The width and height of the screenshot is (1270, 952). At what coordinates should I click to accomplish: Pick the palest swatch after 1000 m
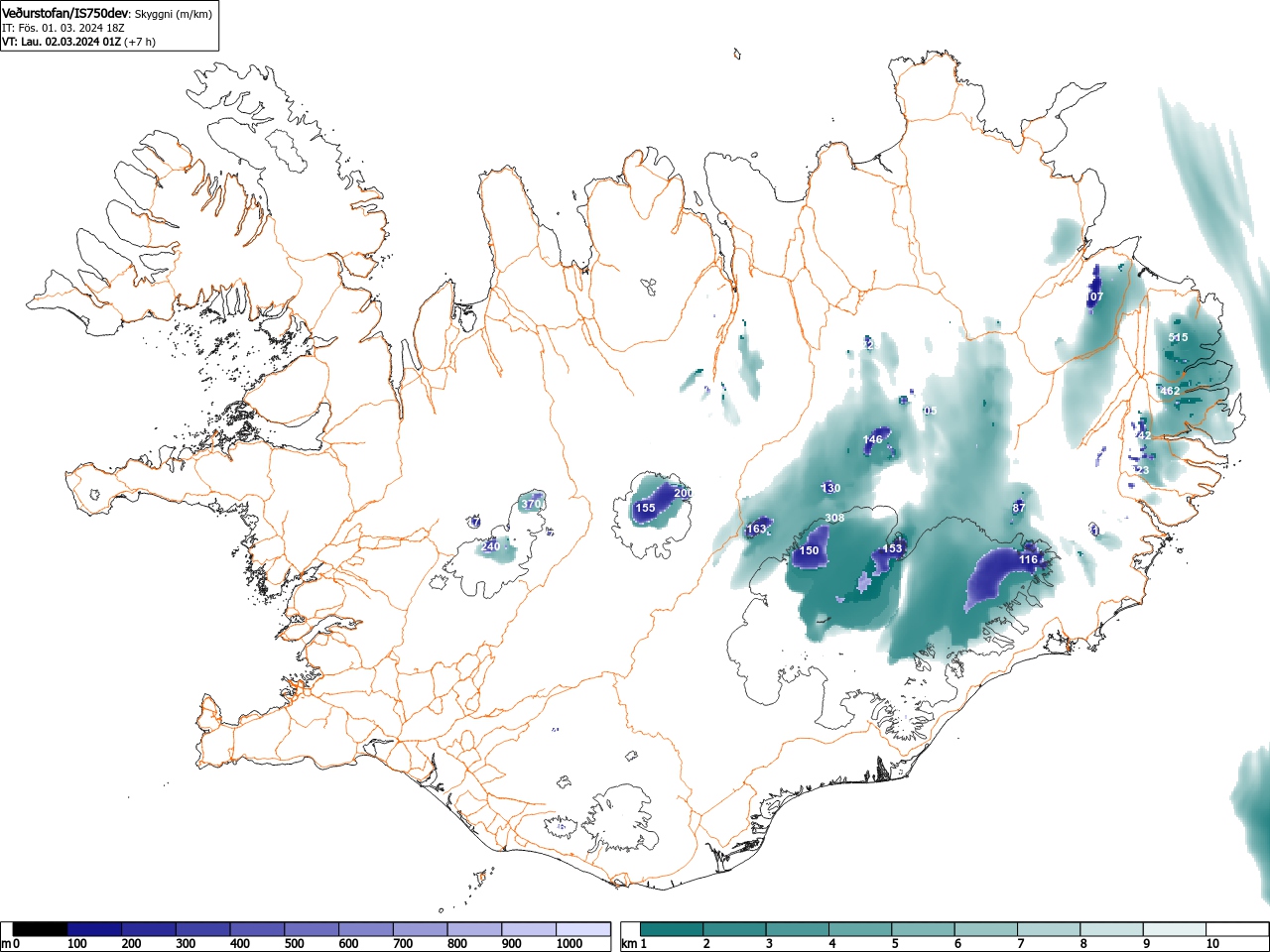(583, 929)
